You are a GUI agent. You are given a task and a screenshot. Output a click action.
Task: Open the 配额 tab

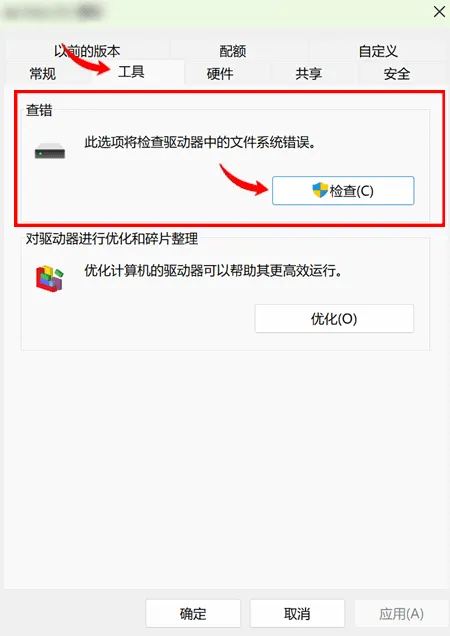pos(233,51)
